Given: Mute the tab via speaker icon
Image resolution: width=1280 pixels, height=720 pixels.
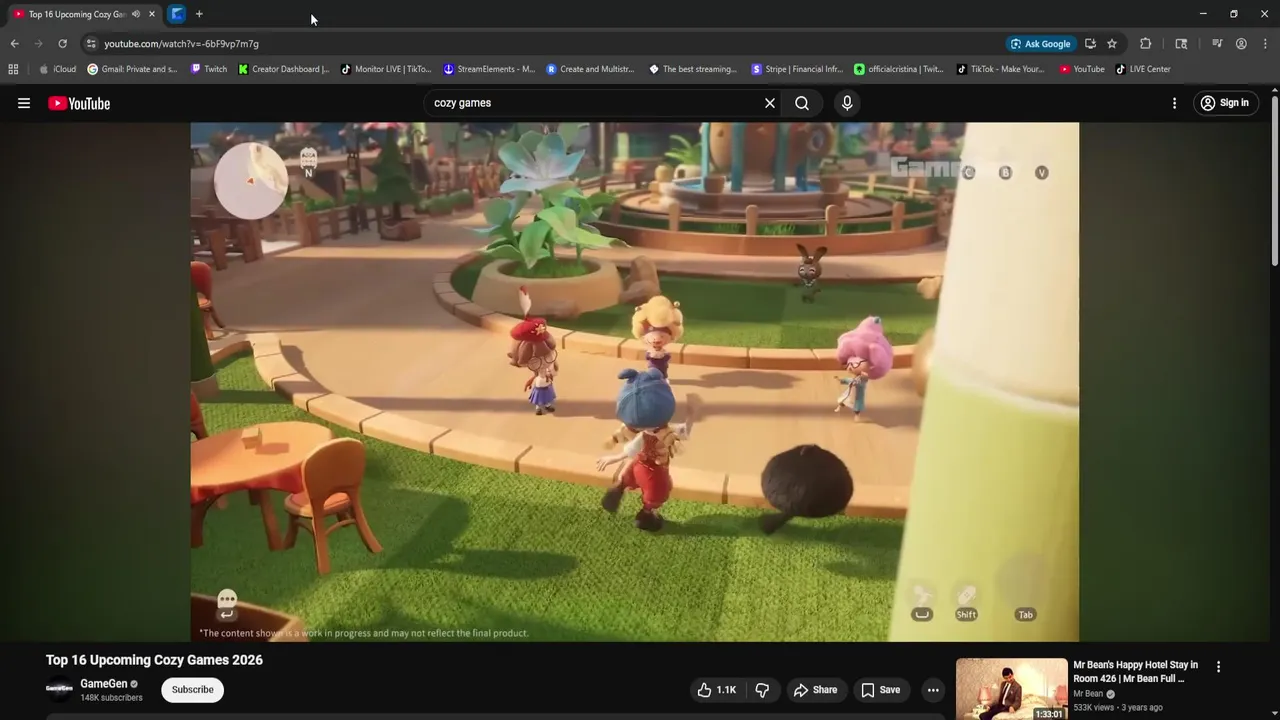Looking at the screenshot, I should 136,14.
